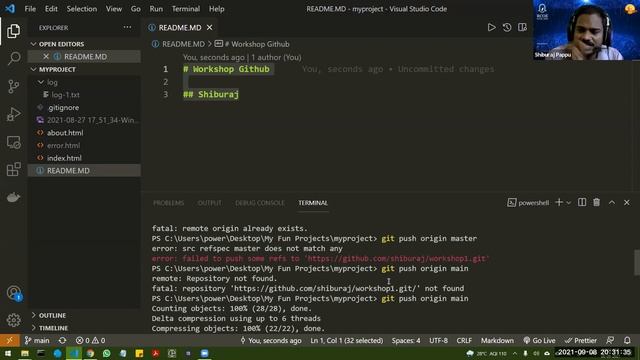The image size is (640, 360).
Task: Maximize the panel with up chevron
Action: [x=612, y=202]
